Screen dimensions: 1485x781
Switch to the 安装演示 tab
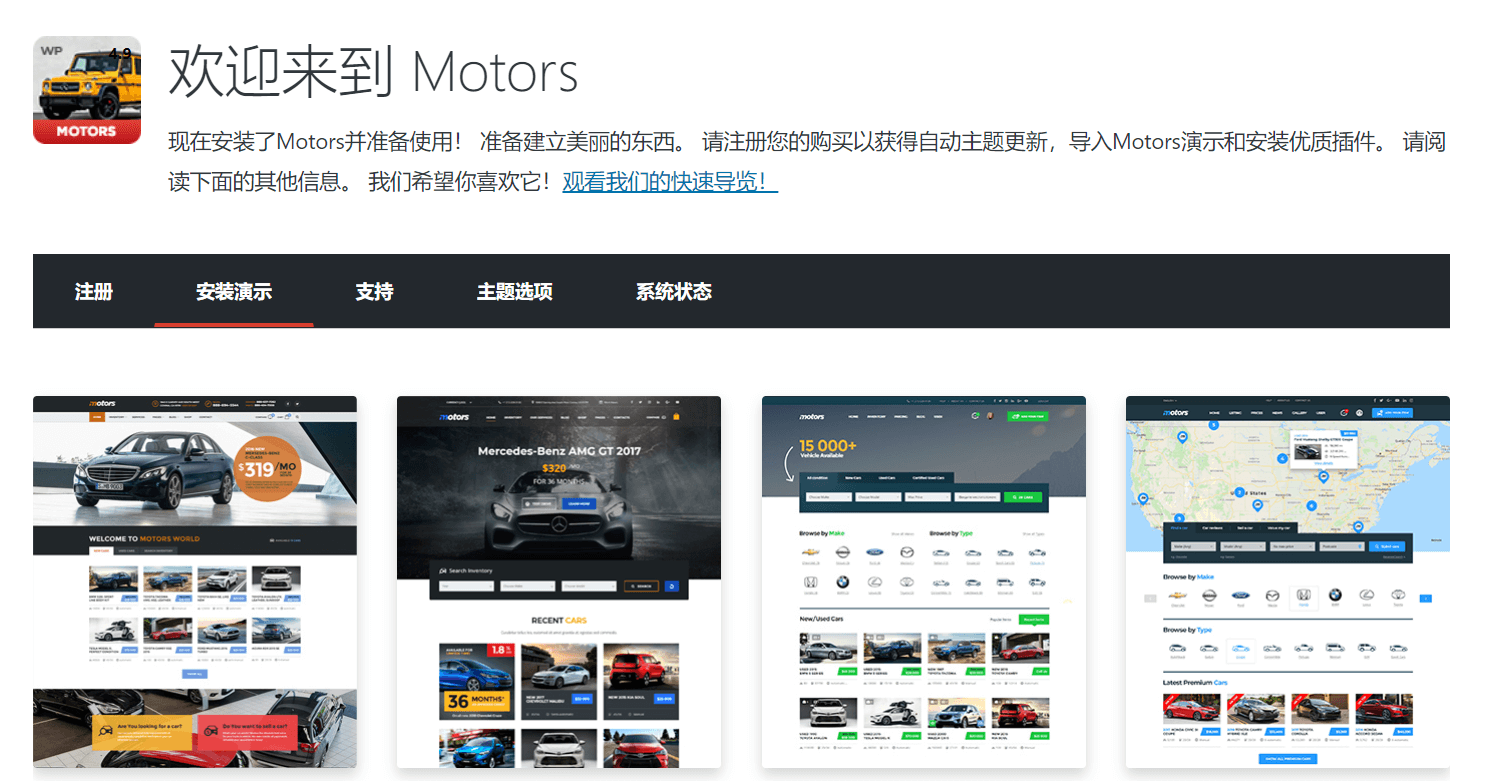[x=234, y=291]
